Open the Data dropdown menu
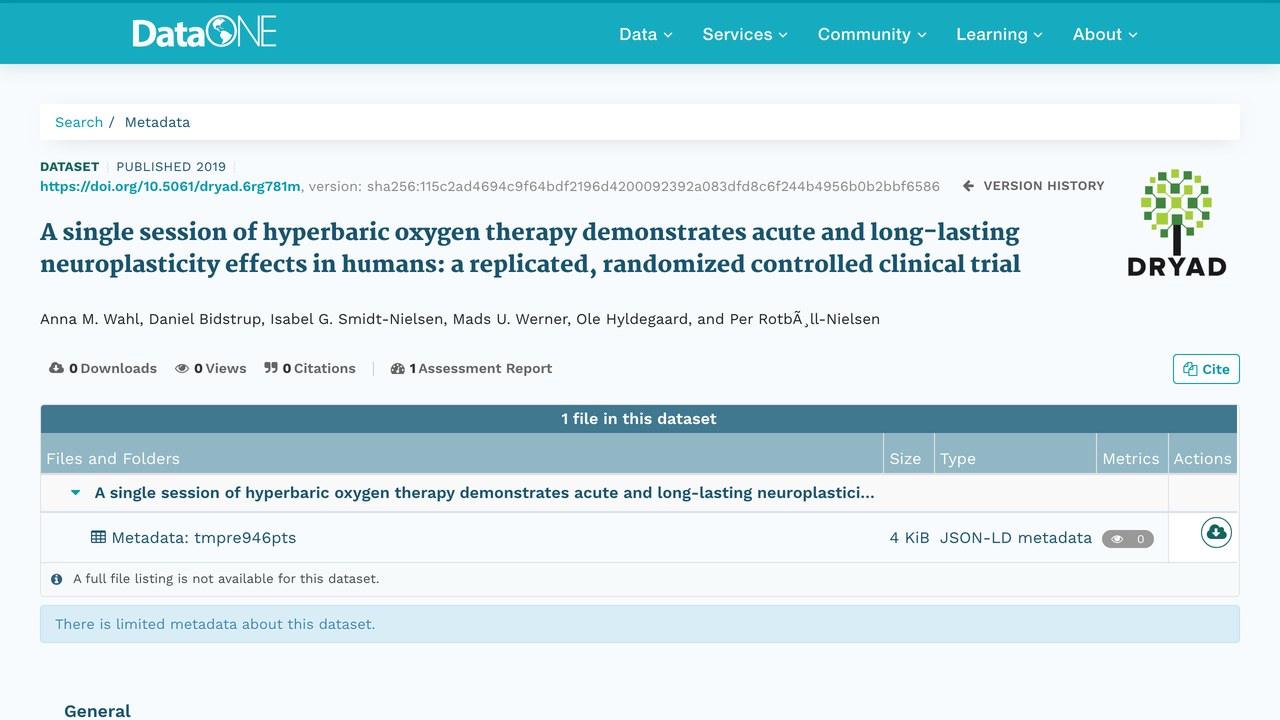 [x=646, y=34]
